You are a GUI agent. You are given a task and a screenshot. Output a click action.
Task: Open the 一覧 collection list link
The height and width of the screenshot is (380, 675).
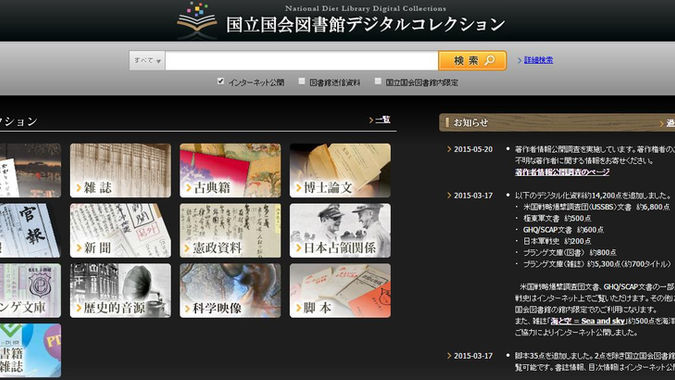(x=383, y=120)
